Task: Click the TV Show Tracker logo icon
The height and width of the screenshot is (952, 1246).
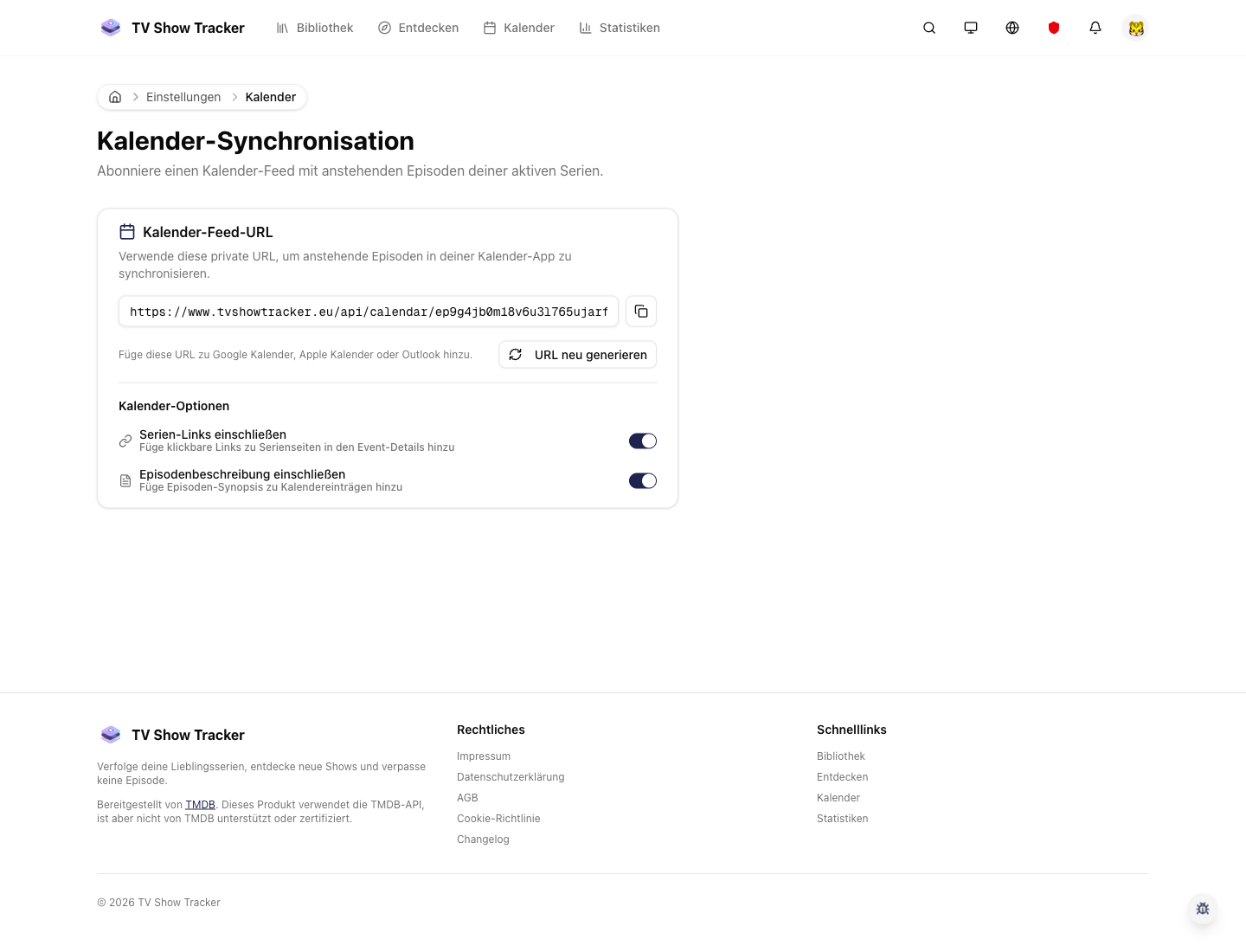Action: pos(111,27)
